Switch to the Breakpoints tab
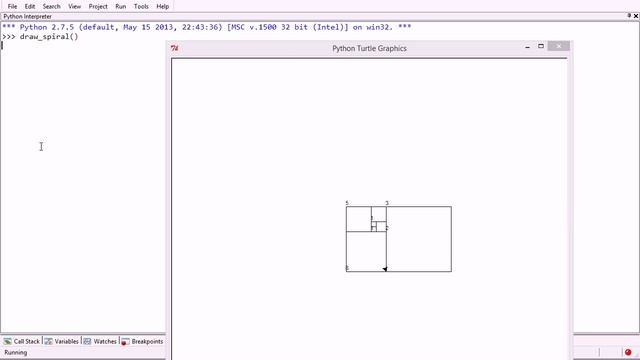 (x=142, y=341)
